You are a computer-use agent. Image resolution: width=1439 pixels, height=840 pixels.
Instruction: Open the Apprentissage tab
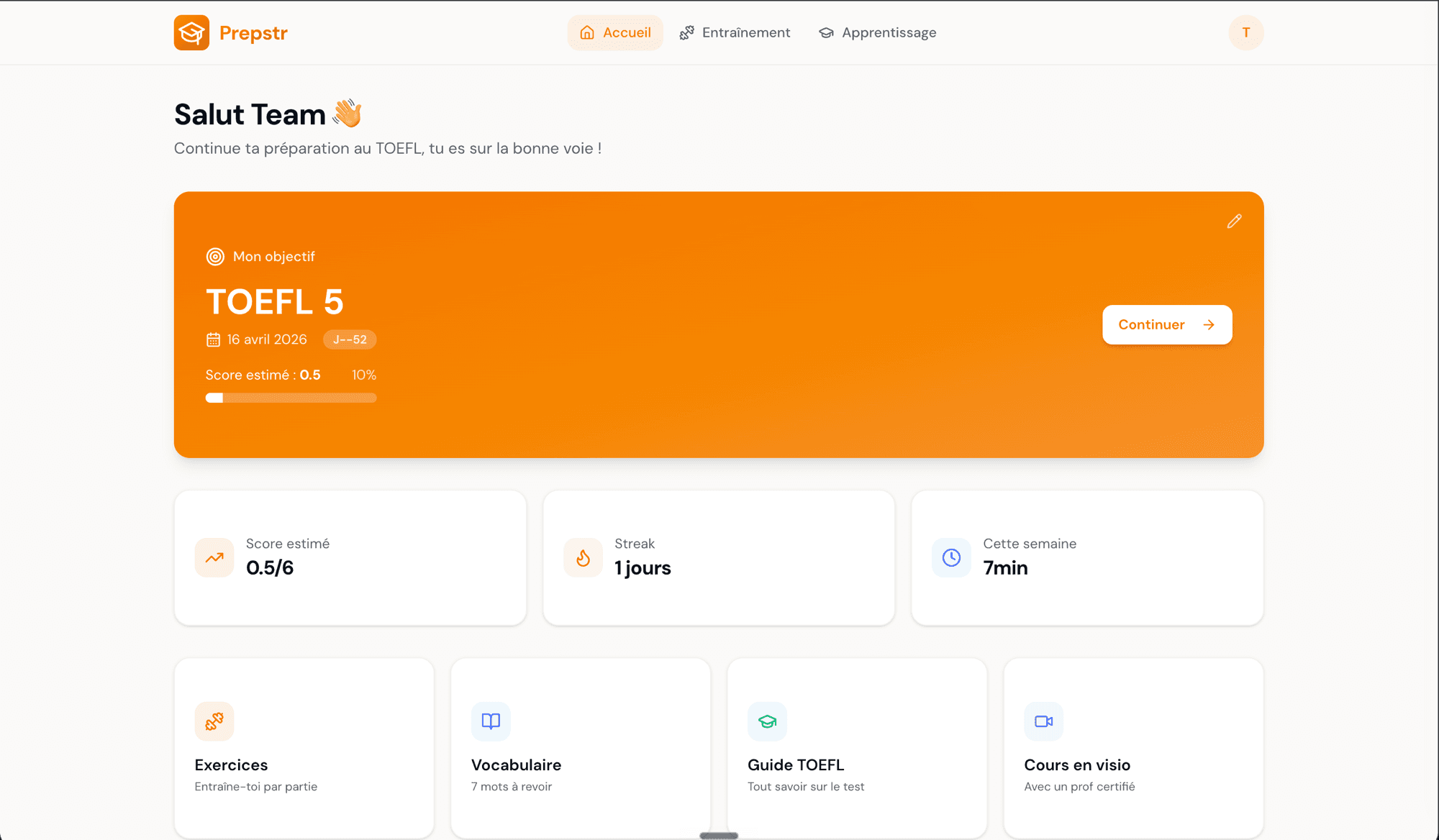point(877,32)
